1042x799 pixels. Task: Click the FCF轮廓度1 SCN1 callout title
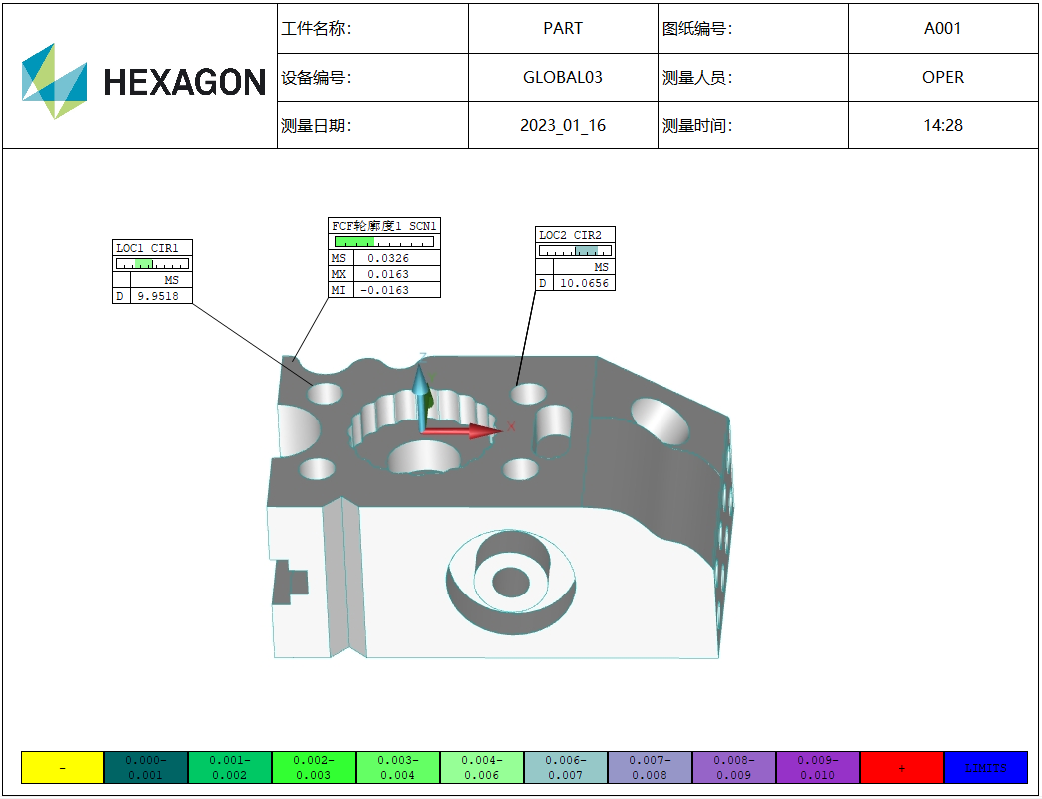(x=385, y=226)
